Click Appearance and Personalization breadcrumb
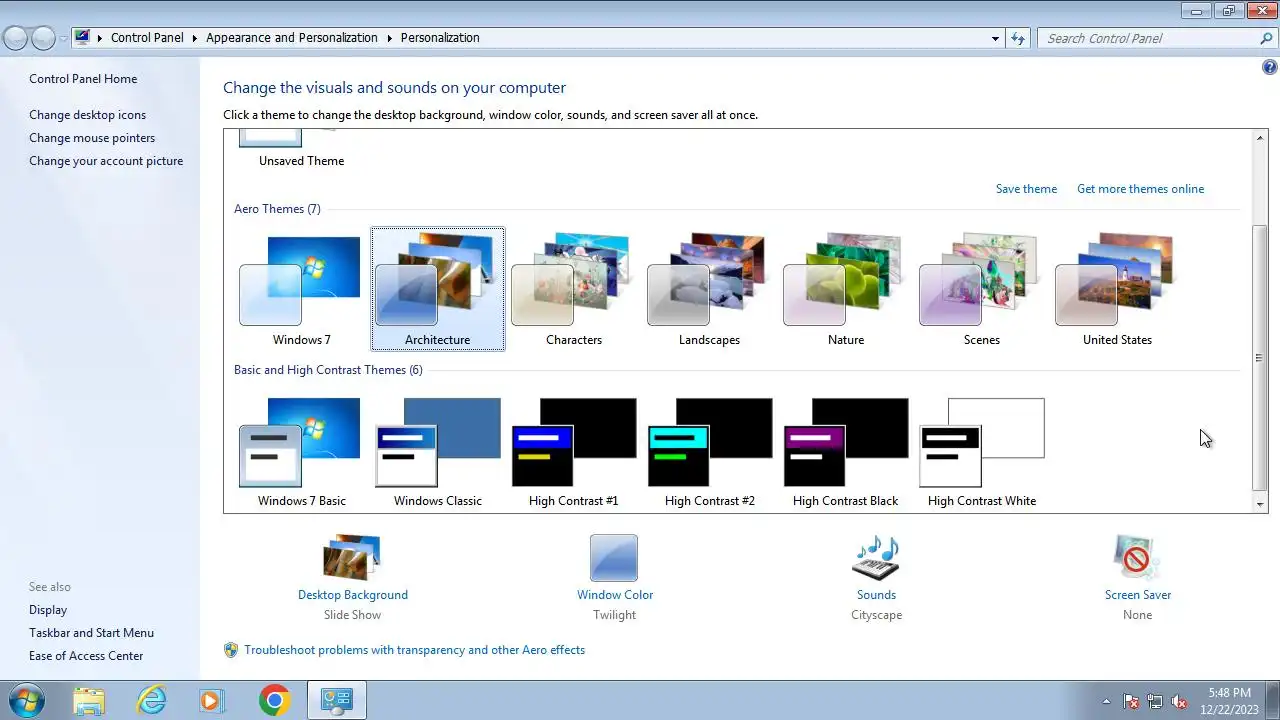Image resolution: width=1280 pixels, height=720 pixels. [x=292, y=38]
